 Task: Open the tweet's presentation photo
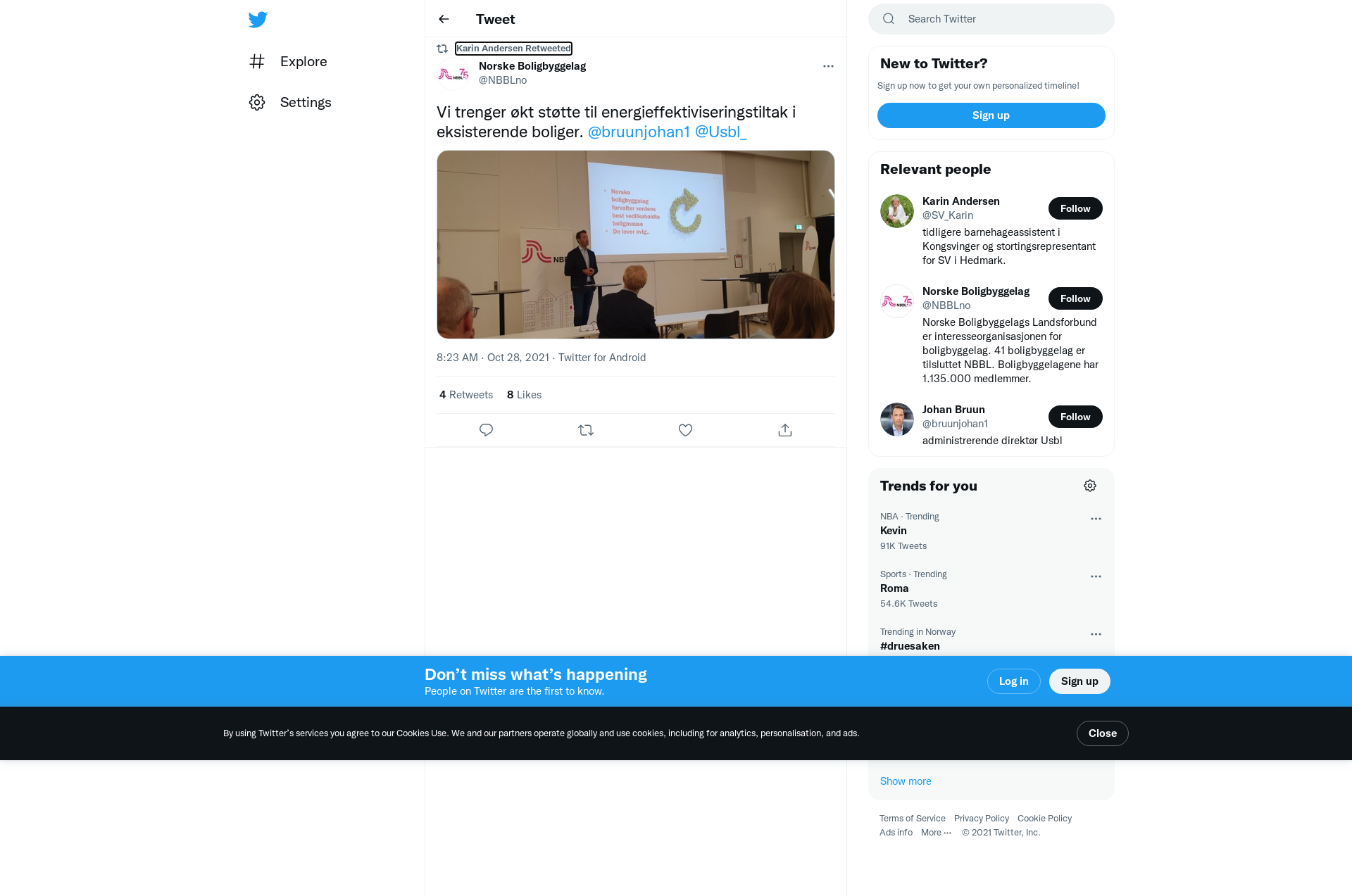point(636,244)
